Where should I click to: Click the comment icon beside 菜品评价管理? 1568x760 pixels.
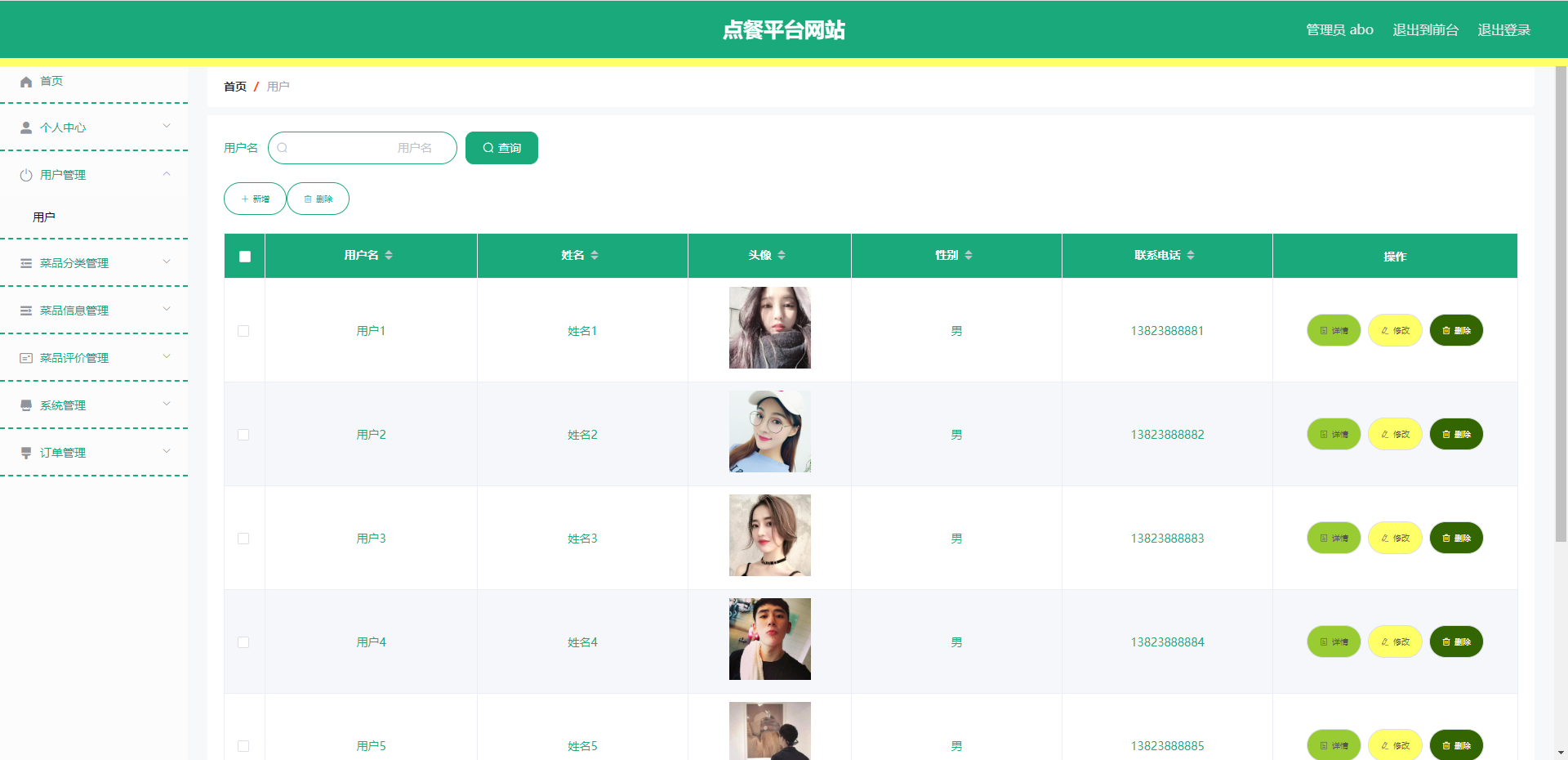[26, 358]
